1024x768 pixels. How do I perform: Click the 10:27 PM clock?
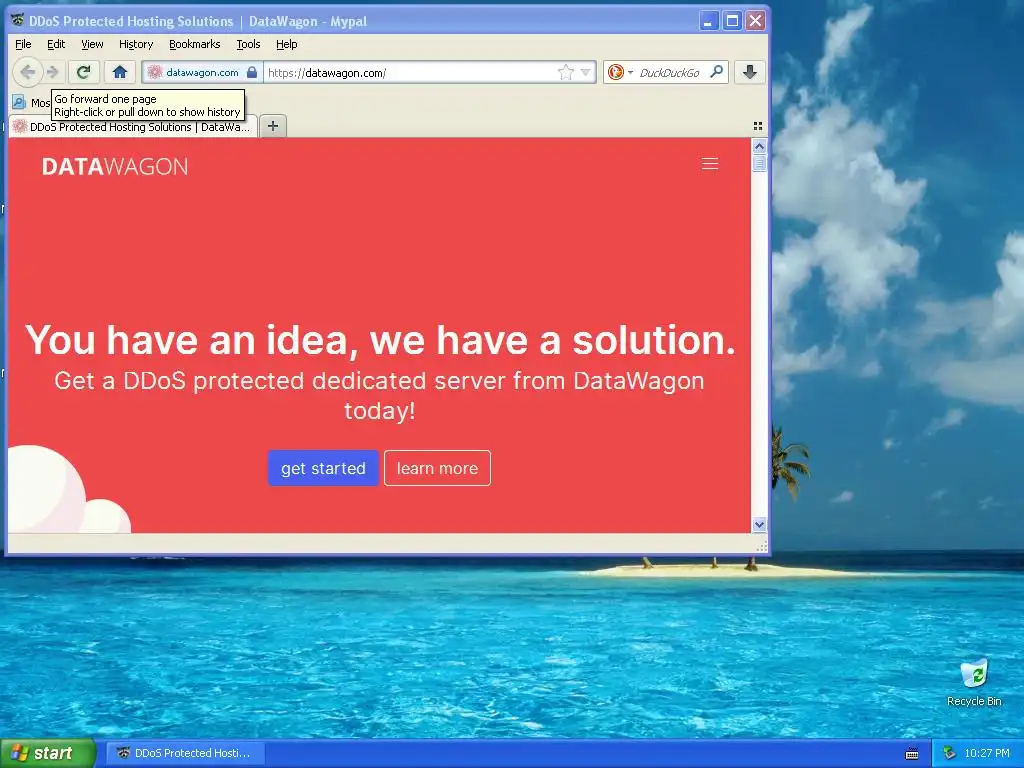point(987,753)
